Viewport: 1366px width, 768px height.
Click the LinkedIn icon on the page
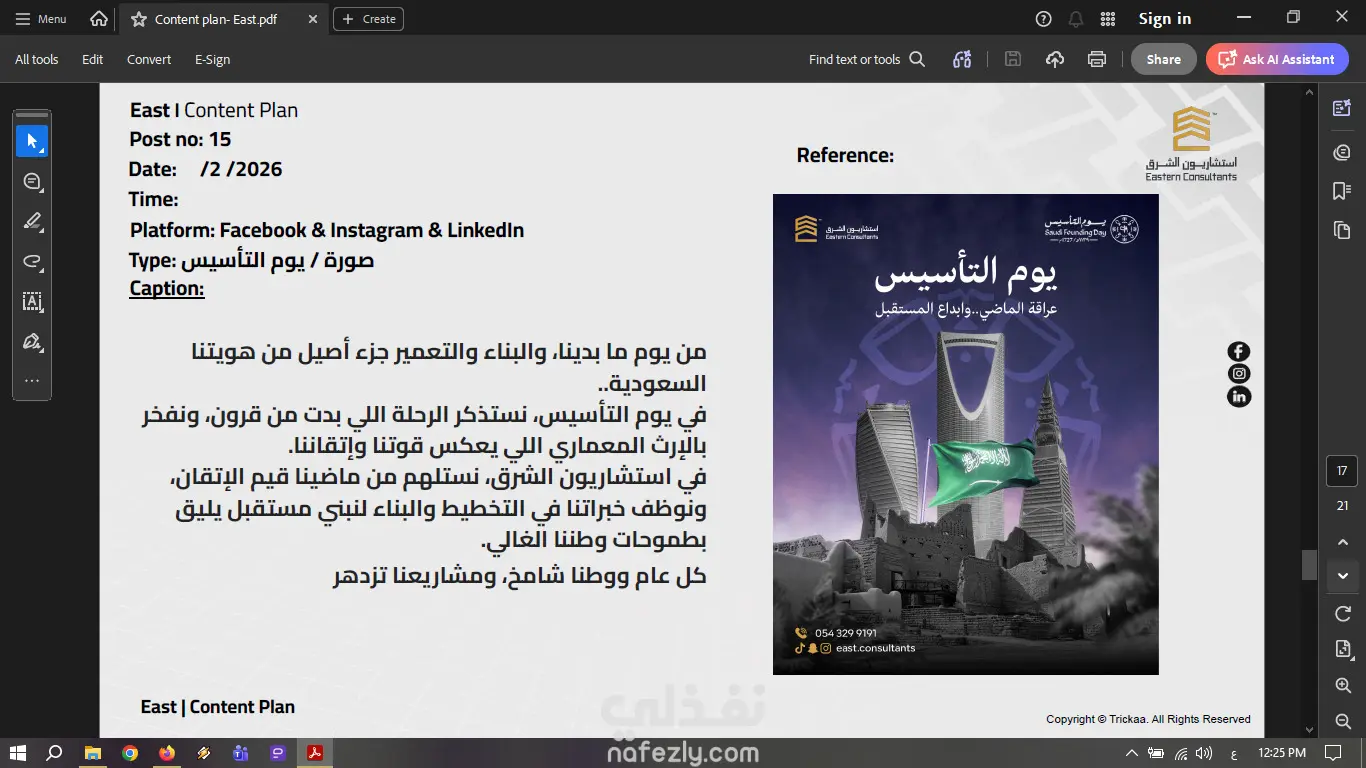click(1239, 397)
